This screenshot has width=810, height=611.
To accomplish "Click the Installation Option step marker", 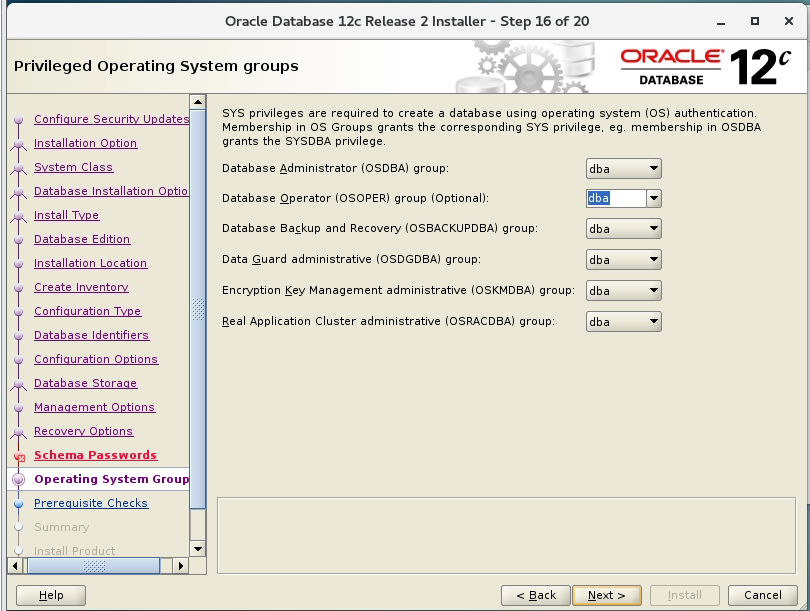I will [19, 144].
